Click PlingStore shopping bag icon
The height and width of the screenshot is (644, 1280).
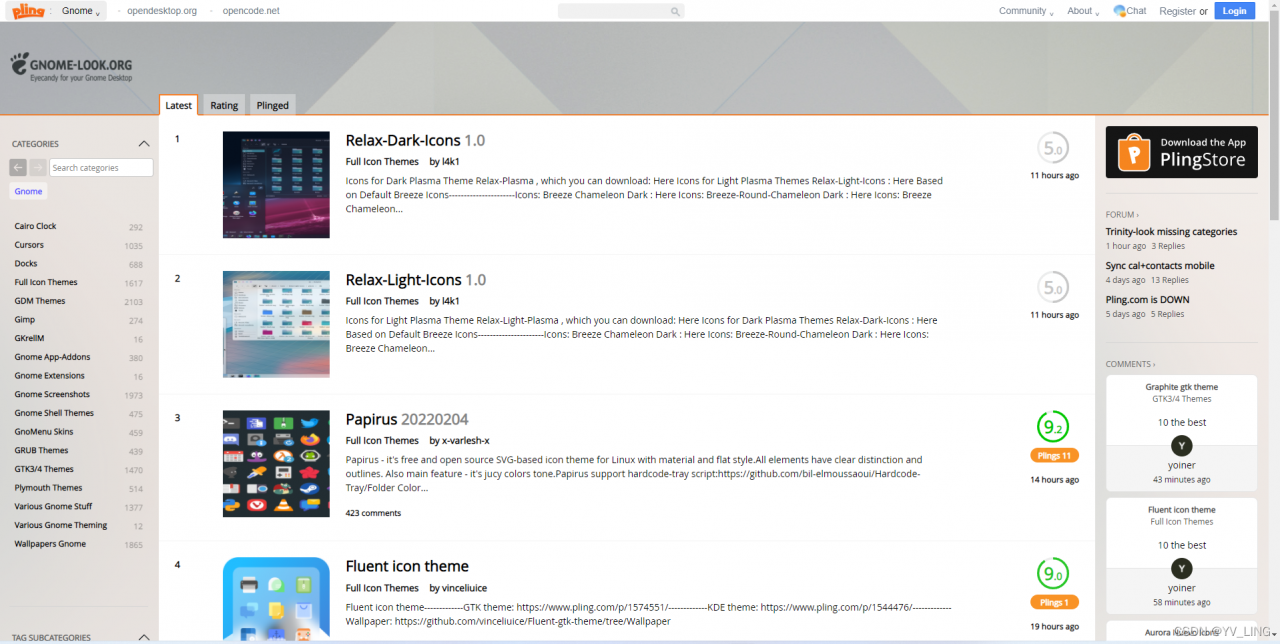1135,152
